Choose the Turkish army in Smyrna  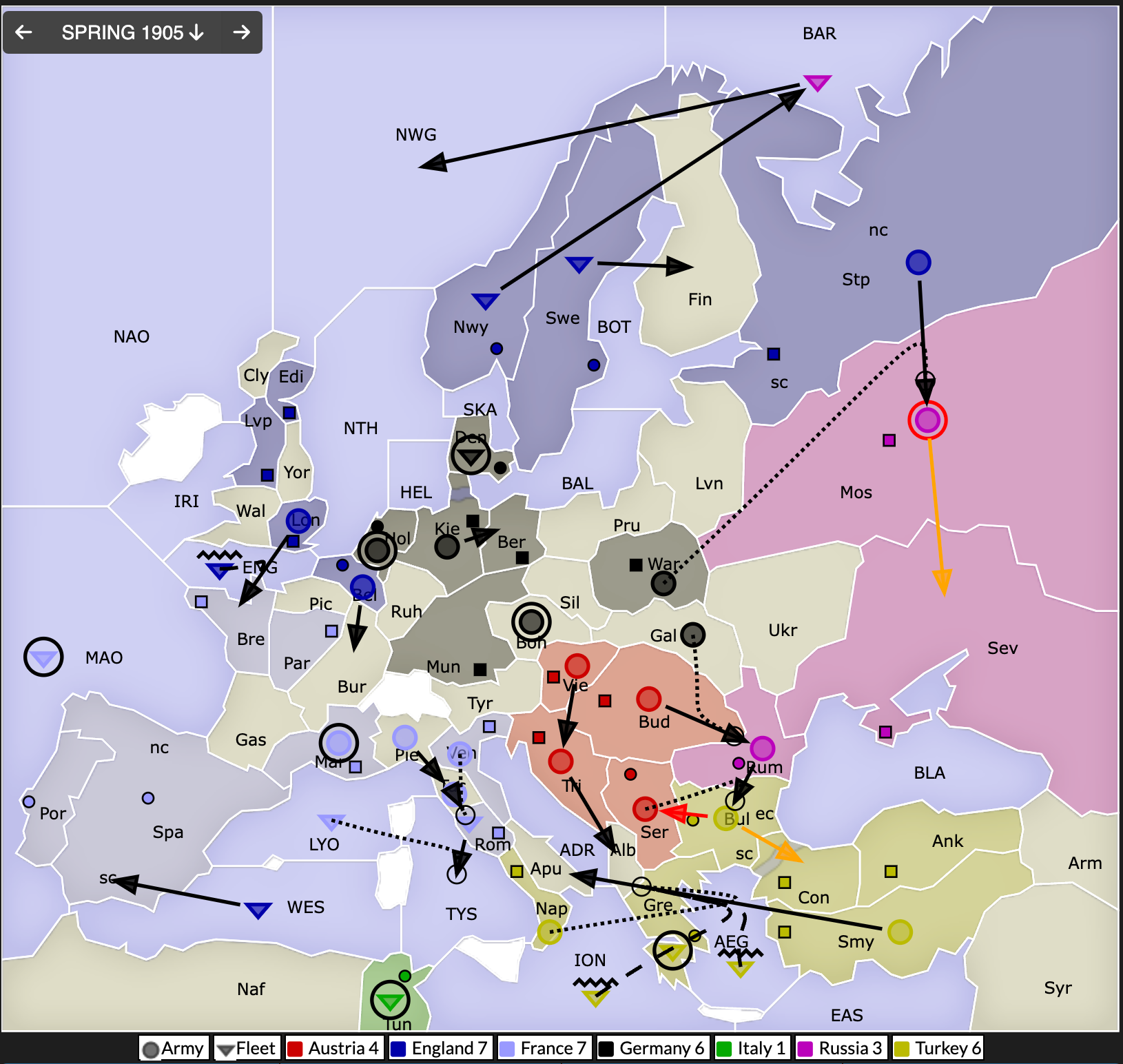[900, 932]
